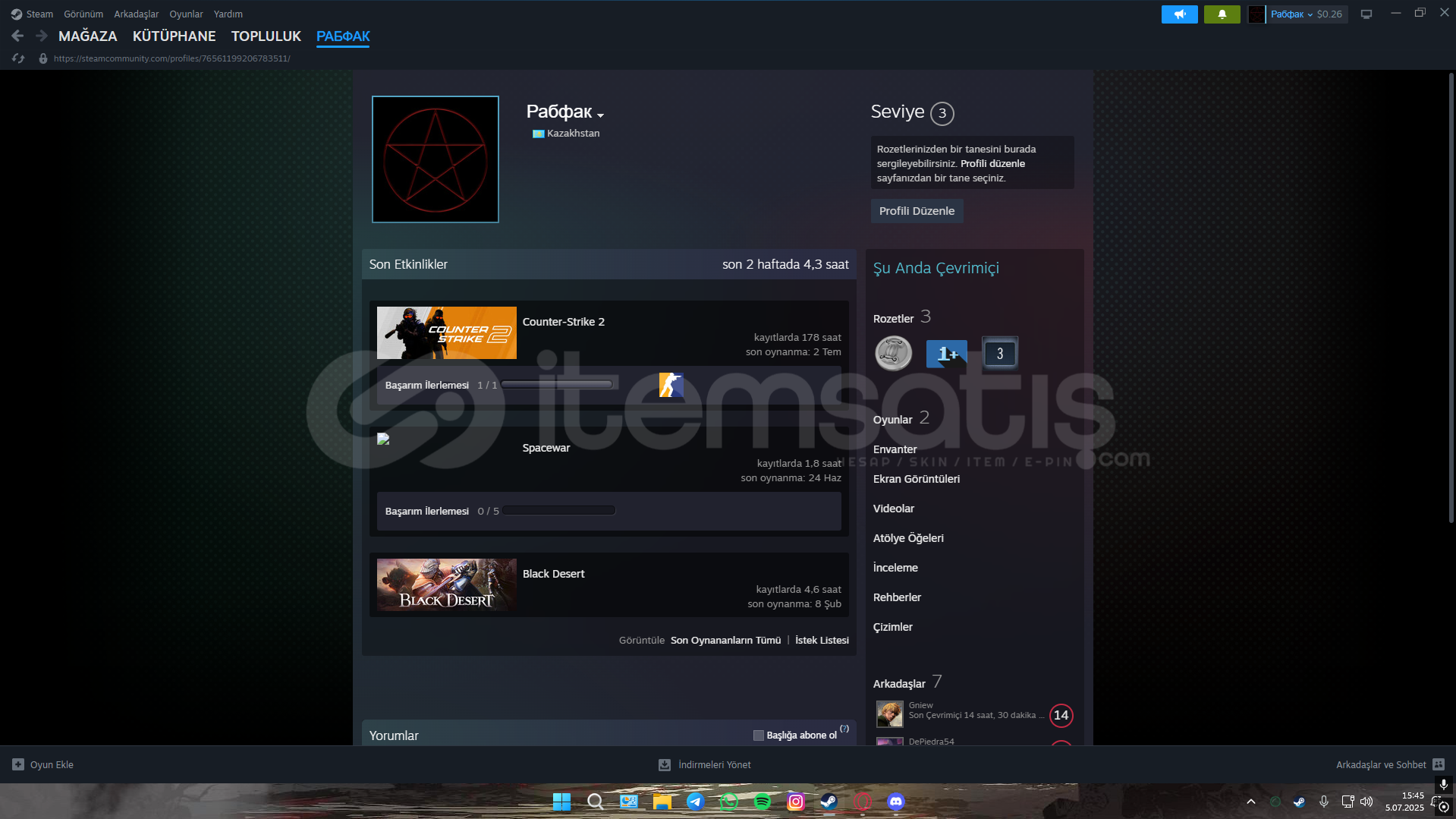Open the Rehberler link
The height and width of the screenshot is (819, 1456).
tap(897, 597)
